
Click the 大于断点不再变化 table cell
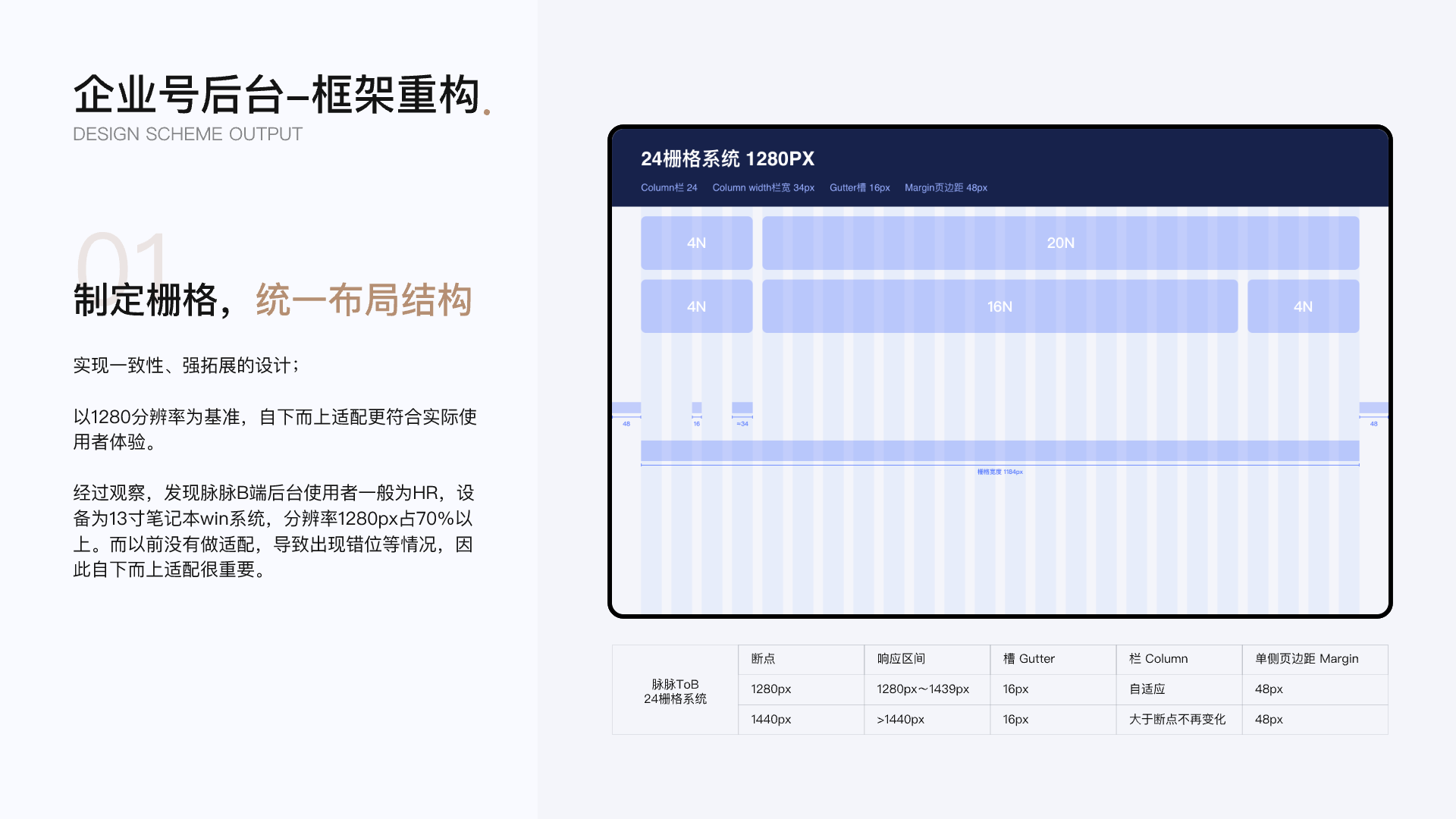coord(1177,719)
